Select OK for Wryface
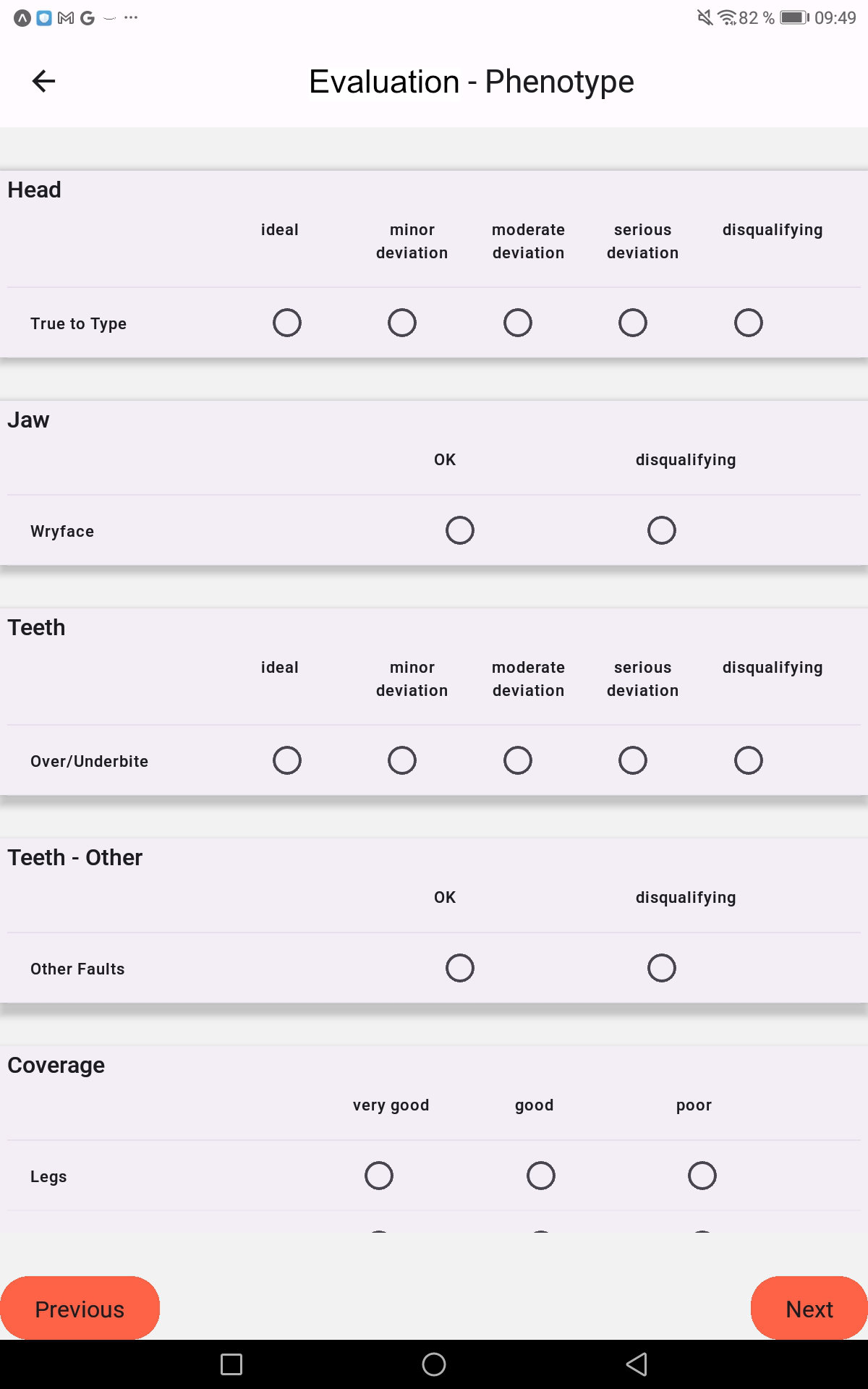Screen dimensions: 868x1389 [460, 530]
